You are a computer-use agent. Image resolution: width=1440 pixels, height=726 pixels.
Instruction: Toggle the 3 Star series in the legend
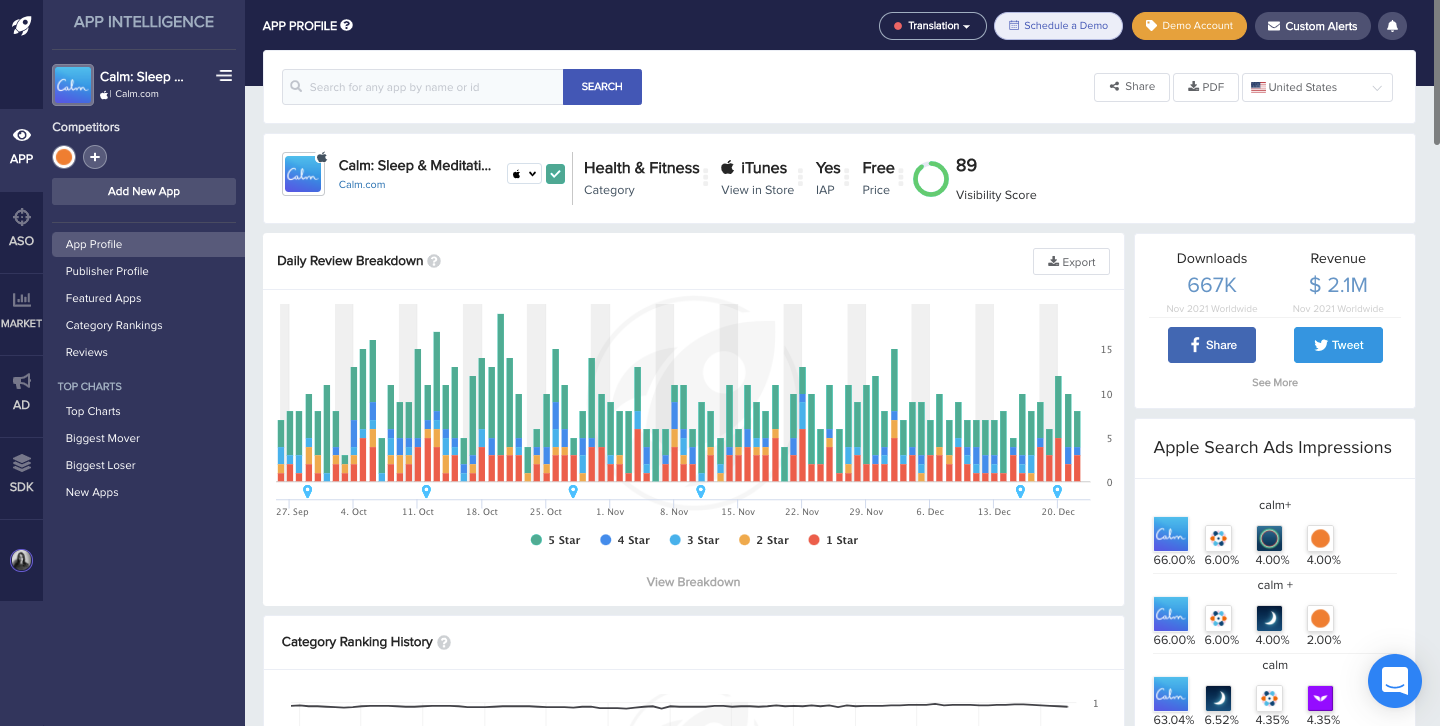695,540
